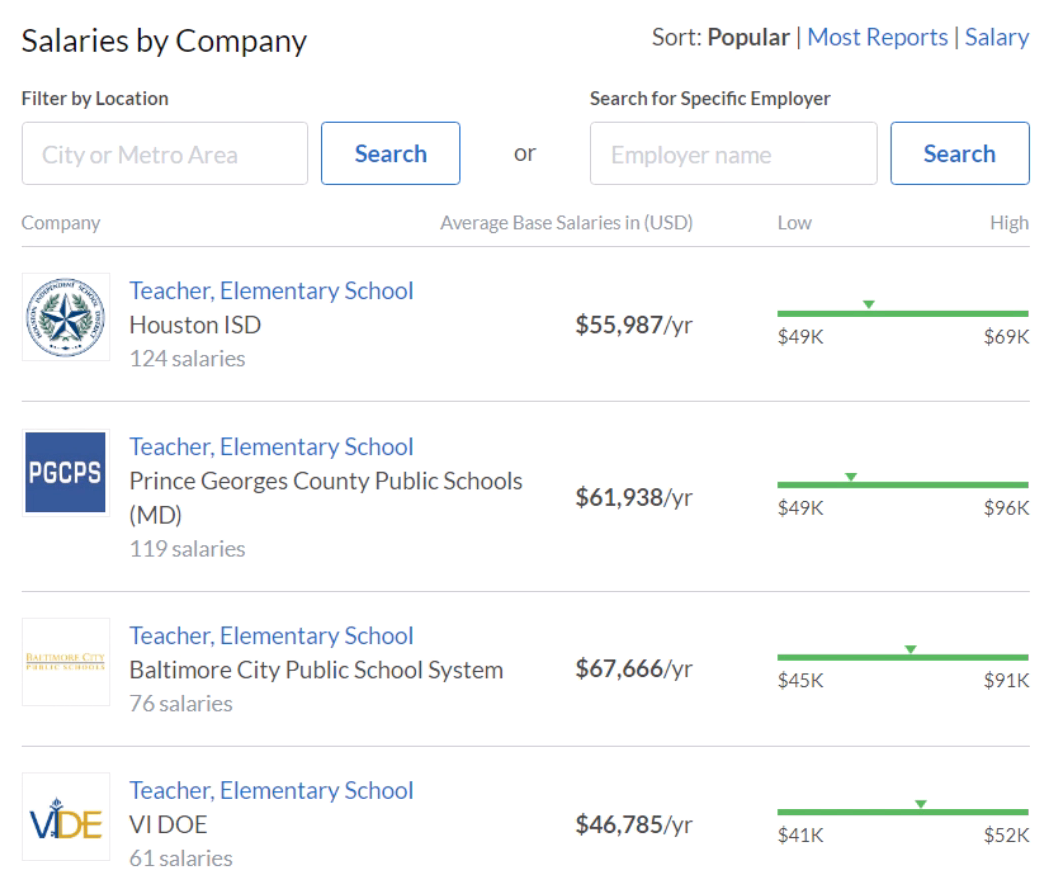Click the Company column header

click(x=60, y=222)
